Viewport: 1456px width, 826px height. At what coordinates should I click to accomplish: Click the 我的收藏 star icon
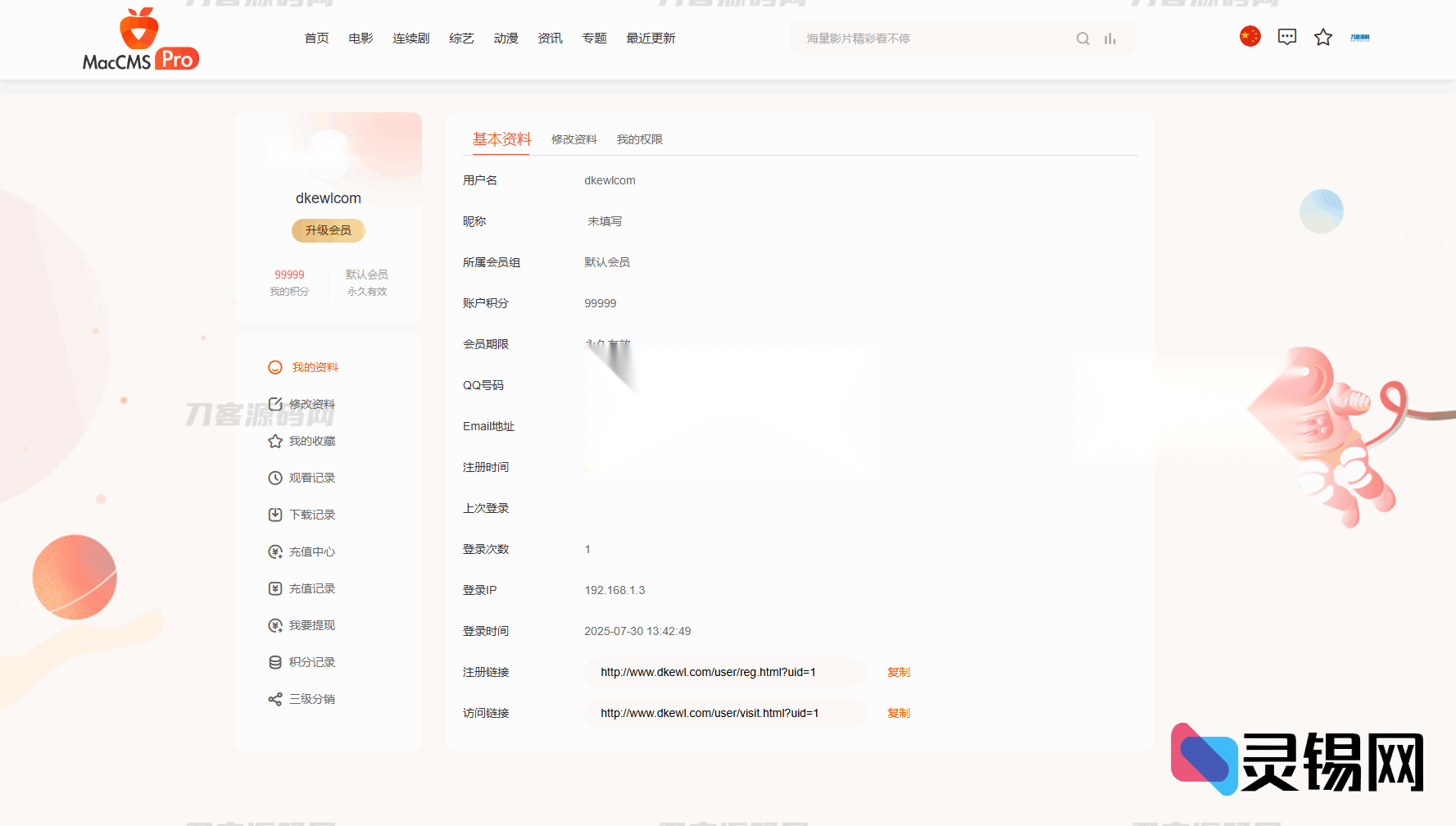275,441
